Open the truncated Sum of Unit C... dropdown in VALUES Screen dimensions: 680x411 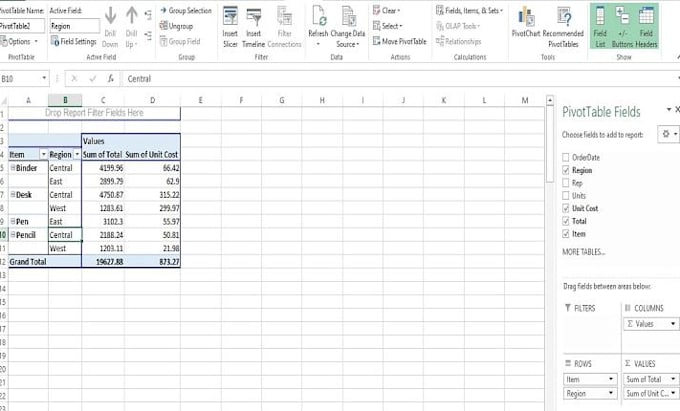[673, 393]
